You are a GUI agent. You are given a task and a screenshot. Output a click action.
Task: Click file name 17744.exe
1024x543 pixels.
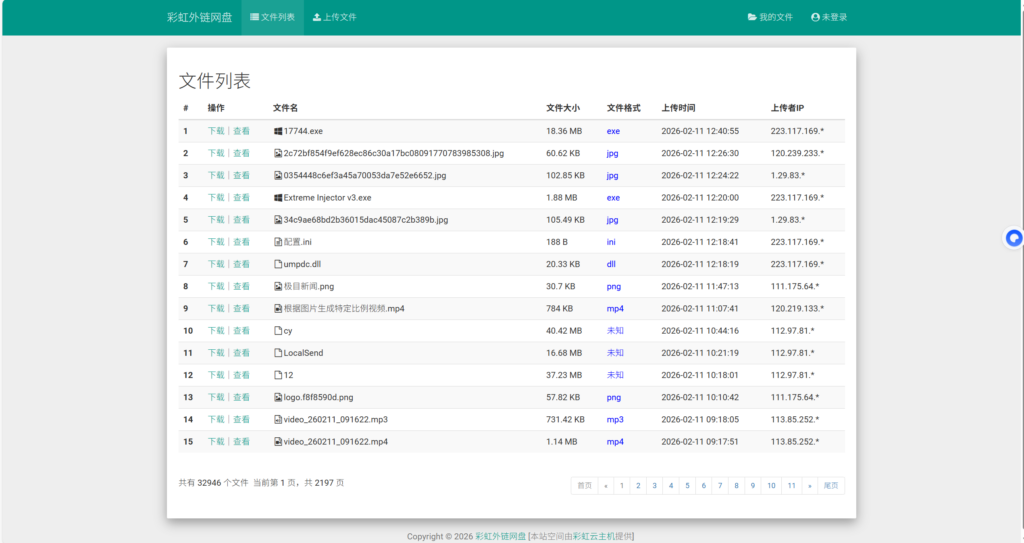303,131
